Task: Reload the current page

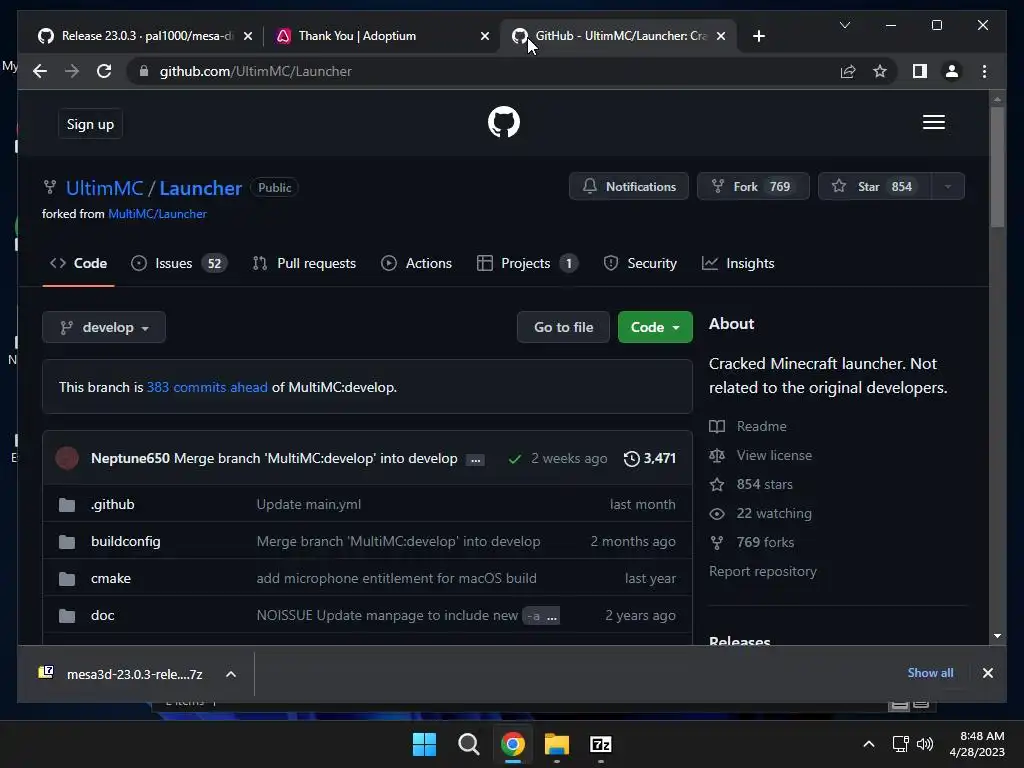Action: click(x=104, y=71)
